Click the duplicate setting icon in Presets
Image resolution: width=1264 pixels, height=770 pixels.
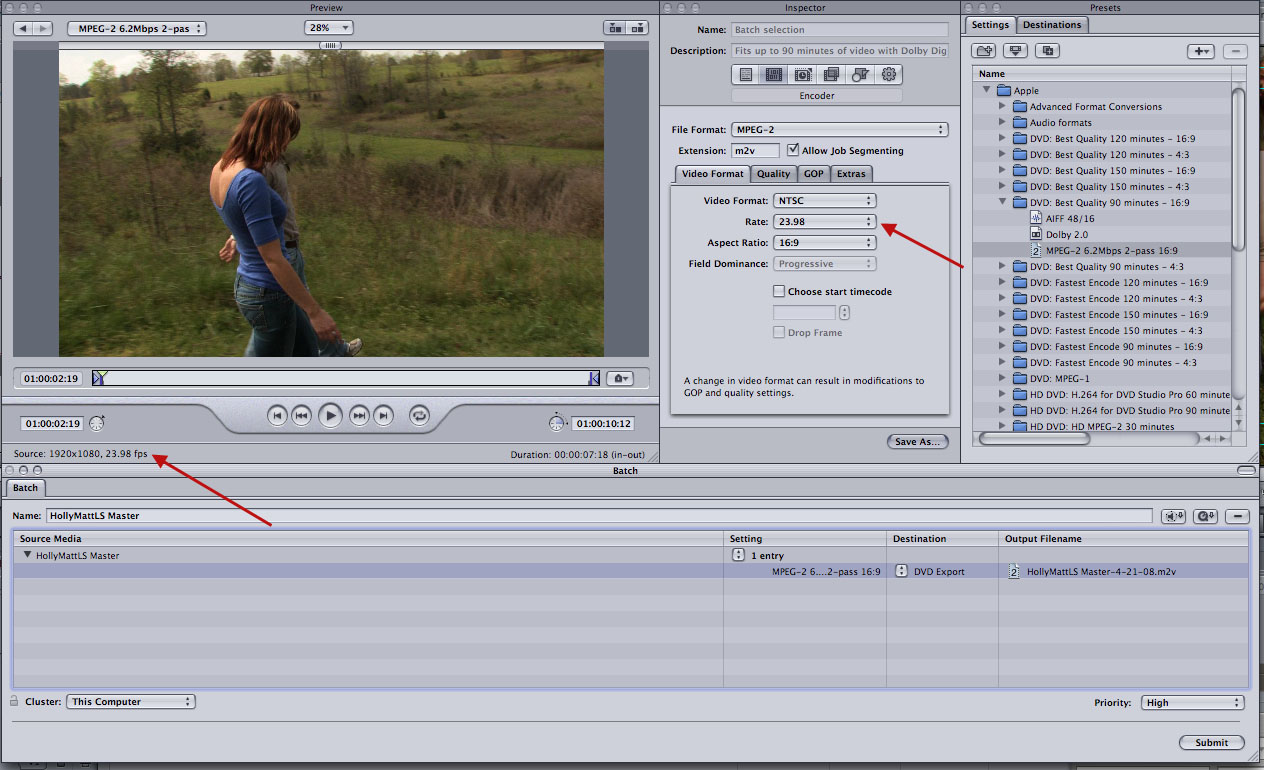tap(1048, 51)
